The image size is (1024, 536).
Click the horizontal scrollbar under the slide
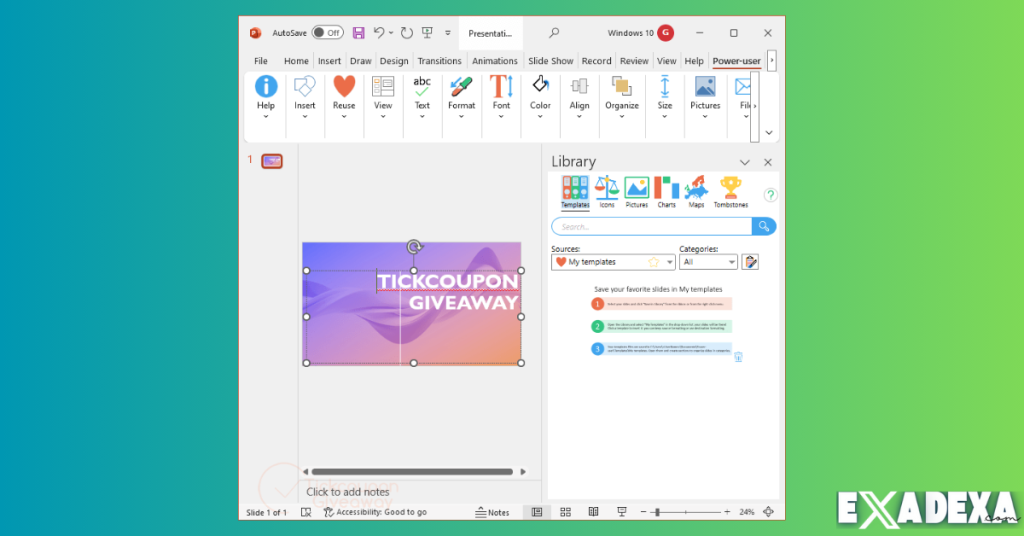[412, 471]
